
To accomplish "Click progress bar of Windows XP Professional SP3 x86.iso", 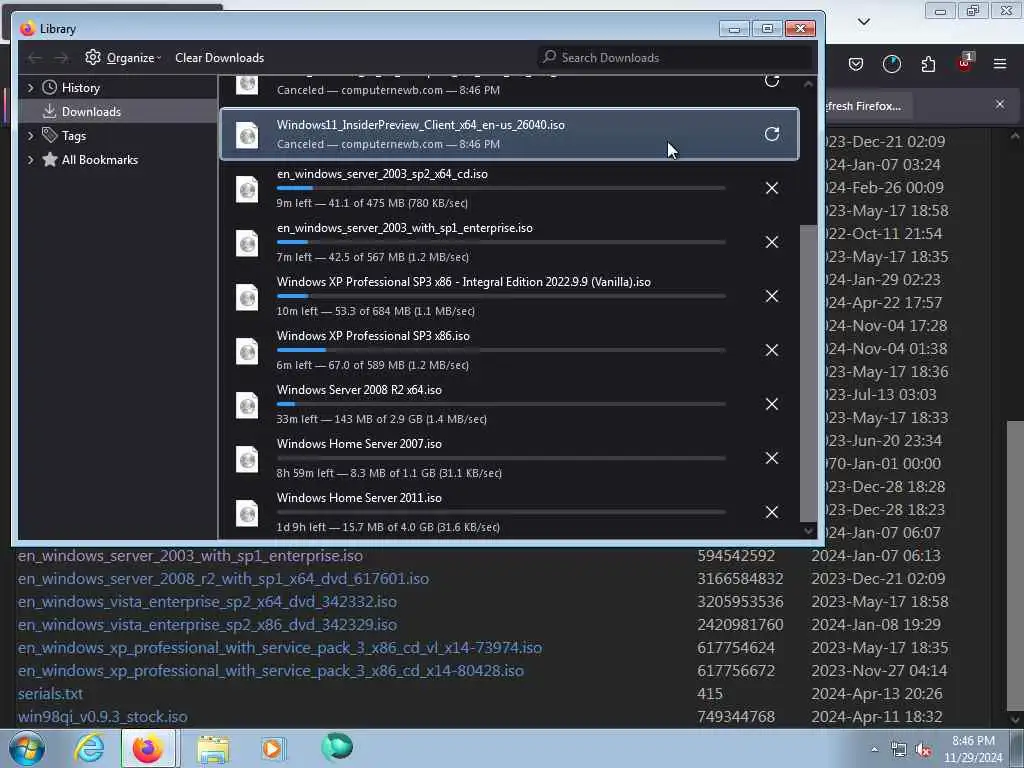I will point(501,350).
